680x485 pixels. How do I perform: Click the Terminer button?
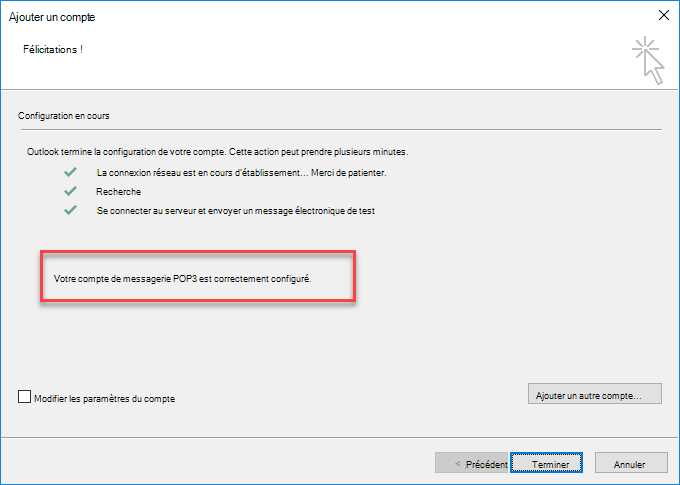tap(546, 463)
